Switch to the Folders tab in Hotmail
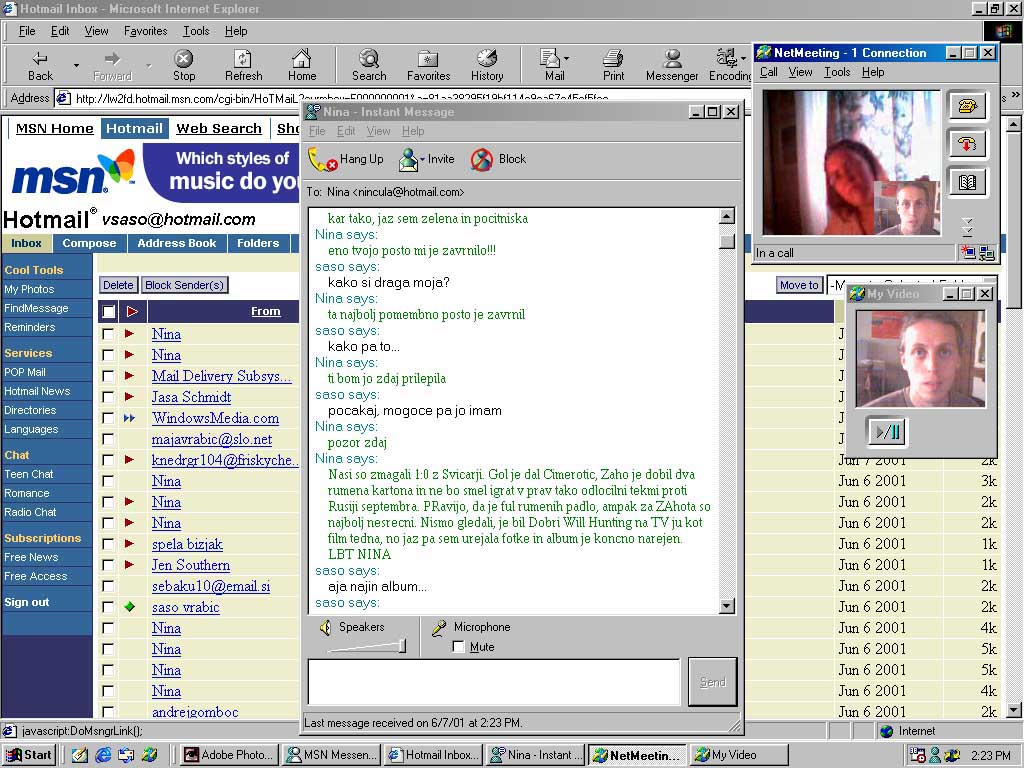Viewport: 1024px width, 768px height. pos(258,243)
